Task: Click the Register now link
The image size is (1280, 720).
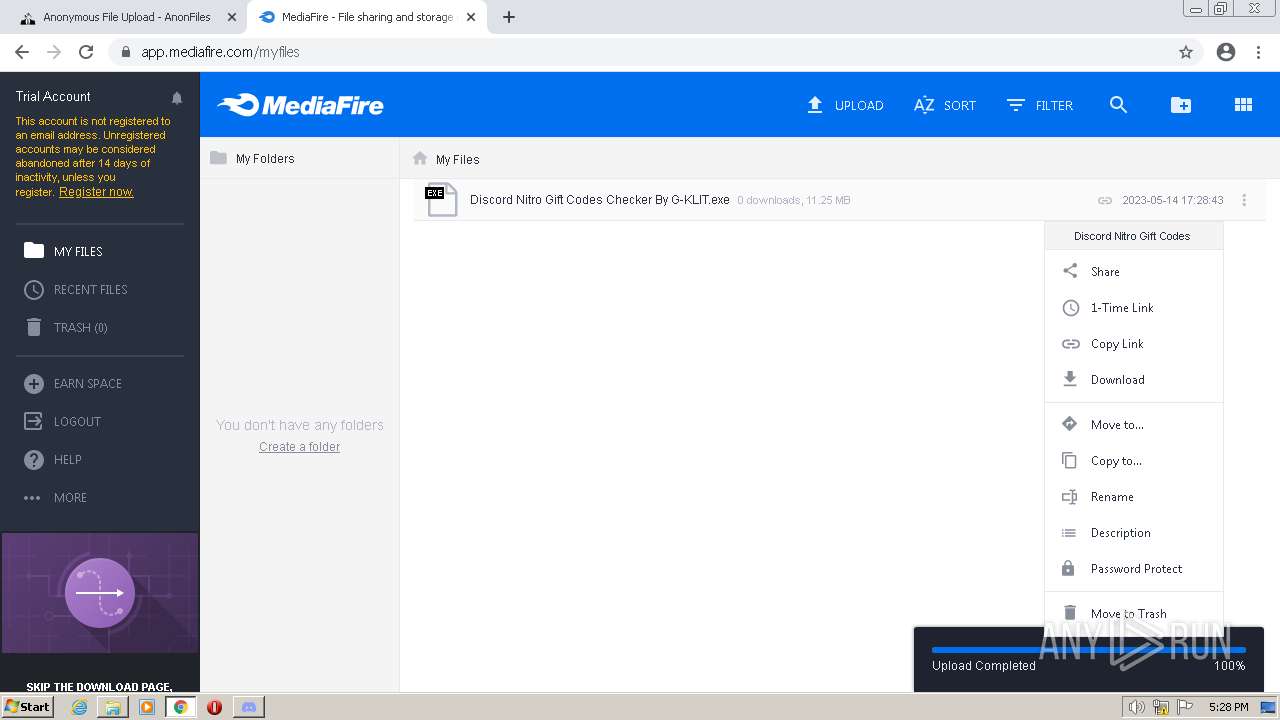Action: (96, 192)
